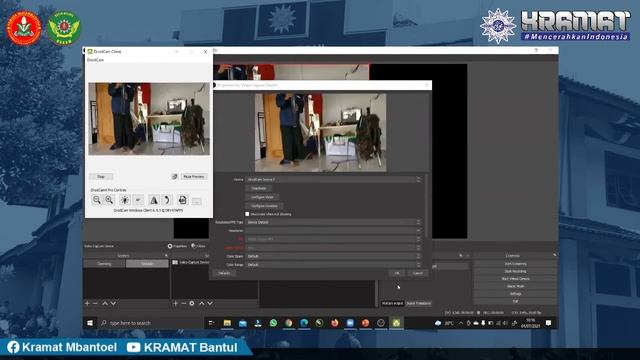Screen dimensions: 640x360
Task: Click the Configure Crossbar button
Action: point(264,206)
